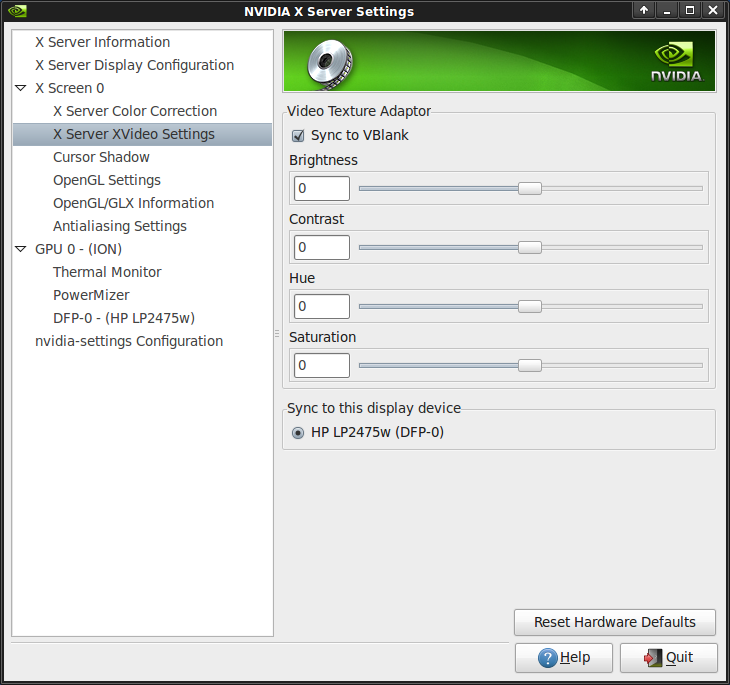The width and height of the screenshot is (730, 685).
Task: Close the NVIDIA X Server Settings window
Action: [x=713, y=10]
